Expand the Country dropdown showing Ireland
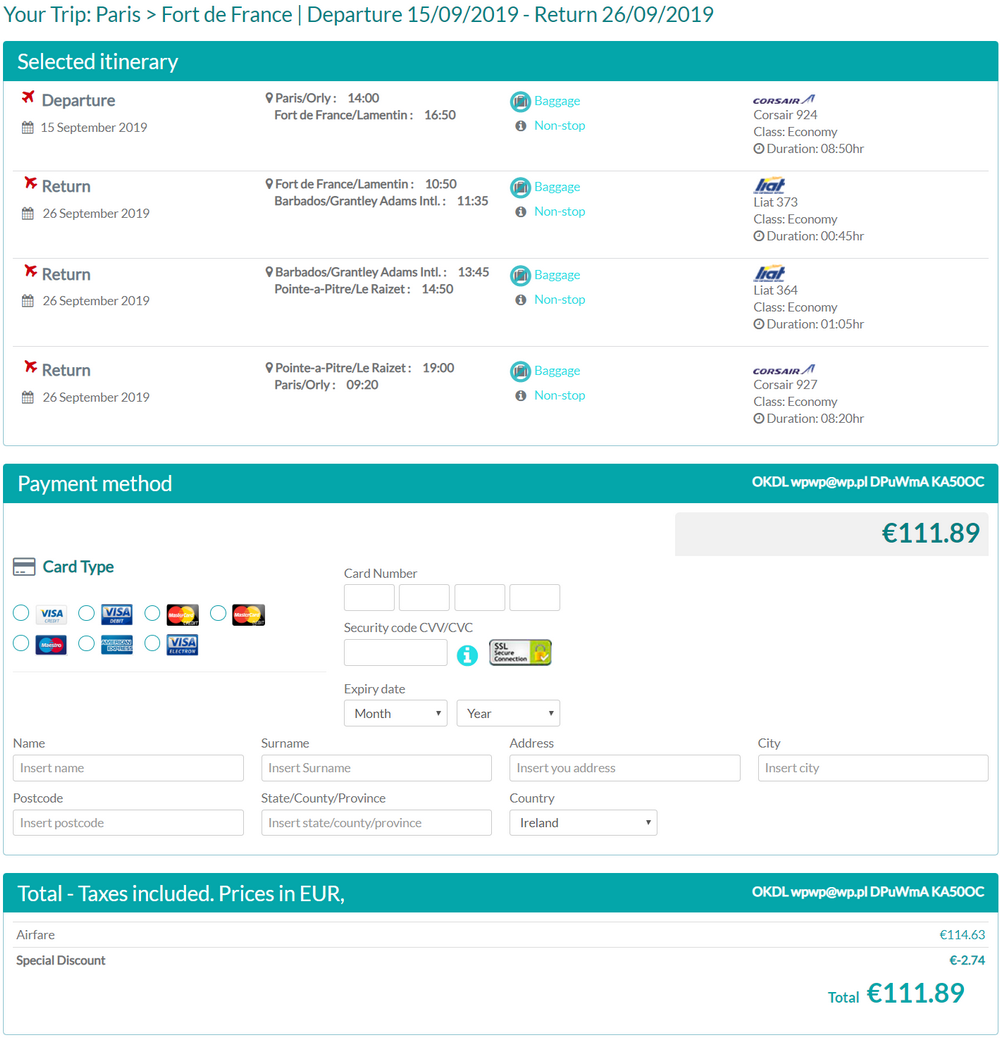This screenshot has width=1000, height=1038. (x=583, y=822)
